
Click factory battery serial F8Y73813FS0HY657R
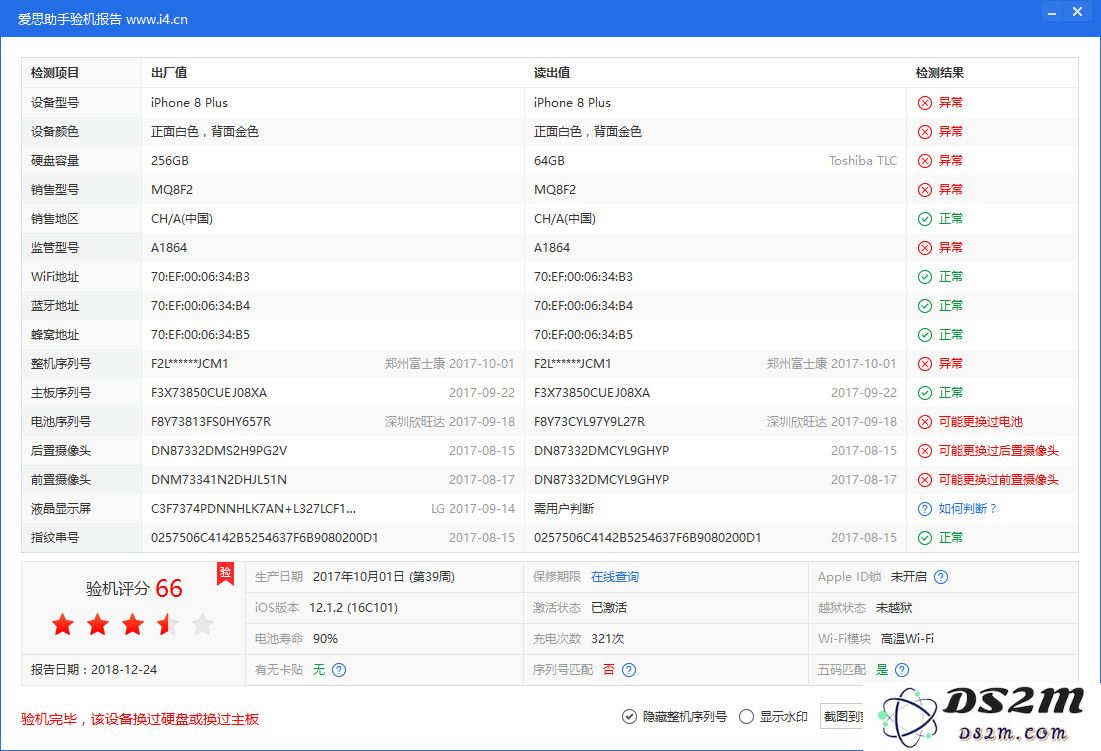pos(211,422)
